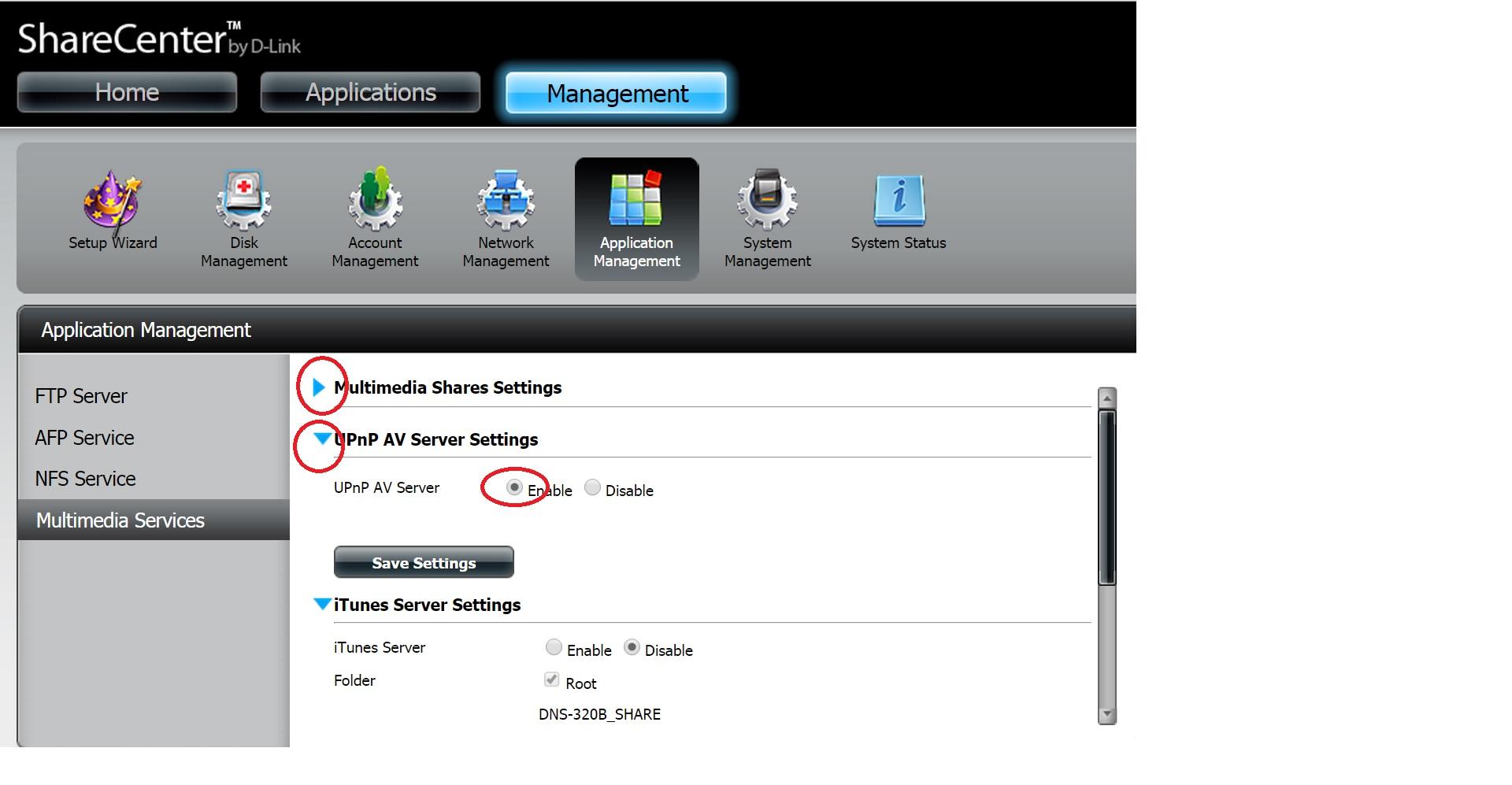This screenshot has height=785, width=1512.
Task: Go to the Home tab
Action: pos(127,92)
